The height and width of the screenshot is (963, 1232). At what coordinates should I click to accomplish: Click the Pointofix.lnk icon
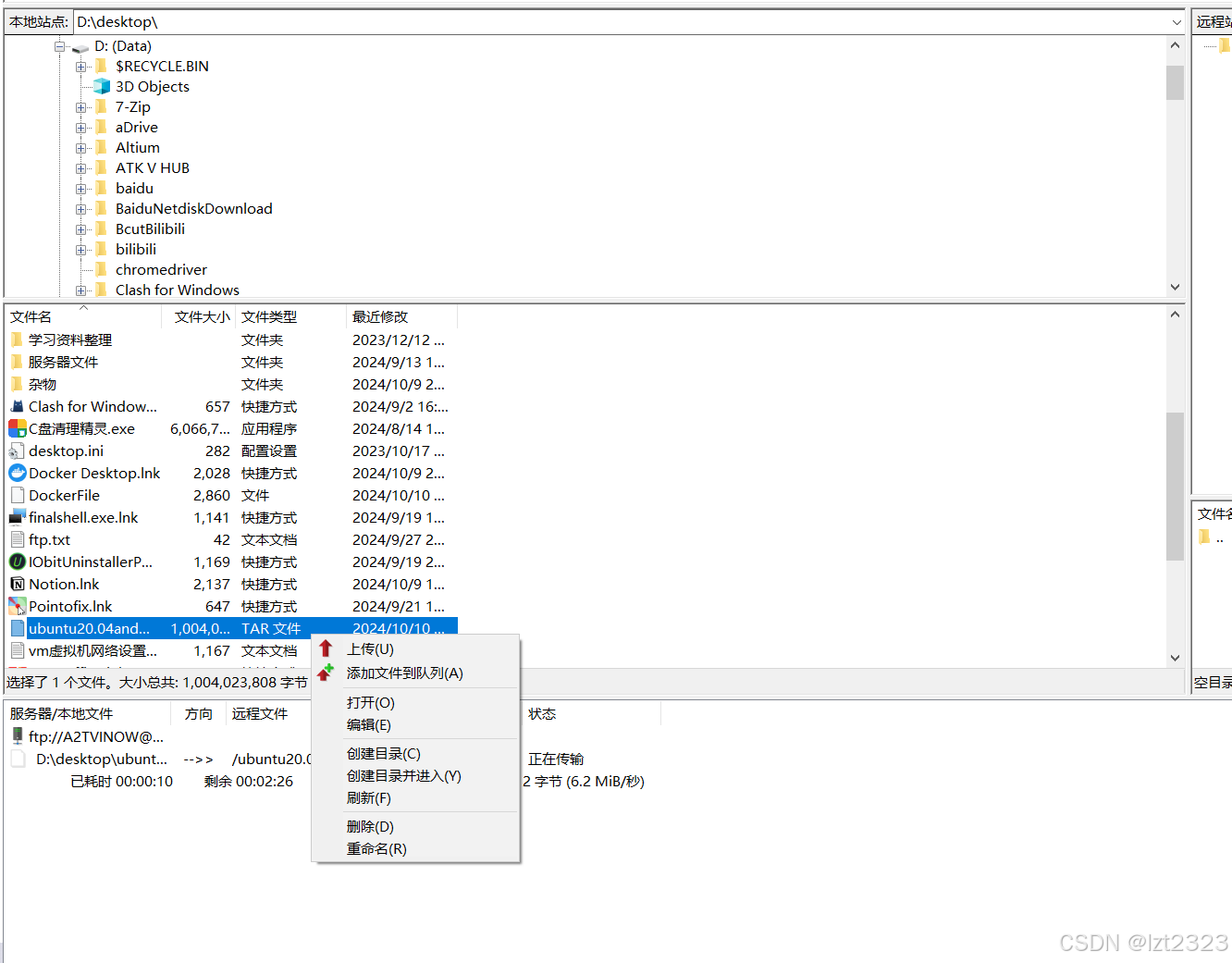tap(18, 606)
